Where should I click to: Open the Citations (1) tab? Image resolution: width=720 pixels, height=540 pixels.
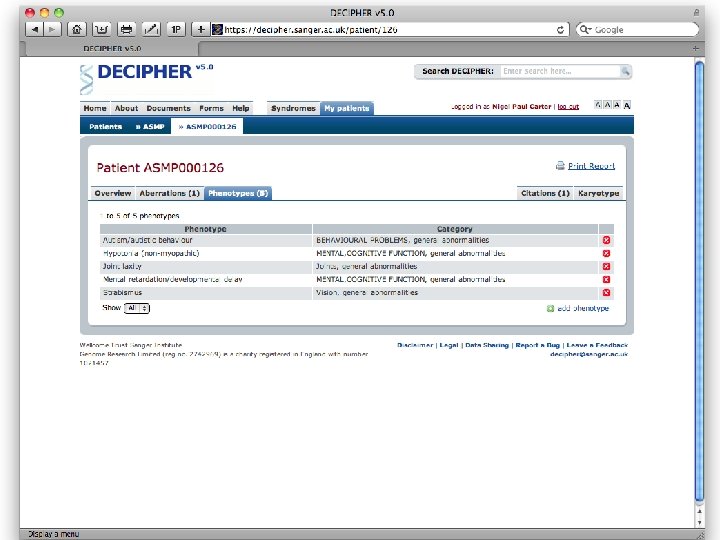pos(545,193)
